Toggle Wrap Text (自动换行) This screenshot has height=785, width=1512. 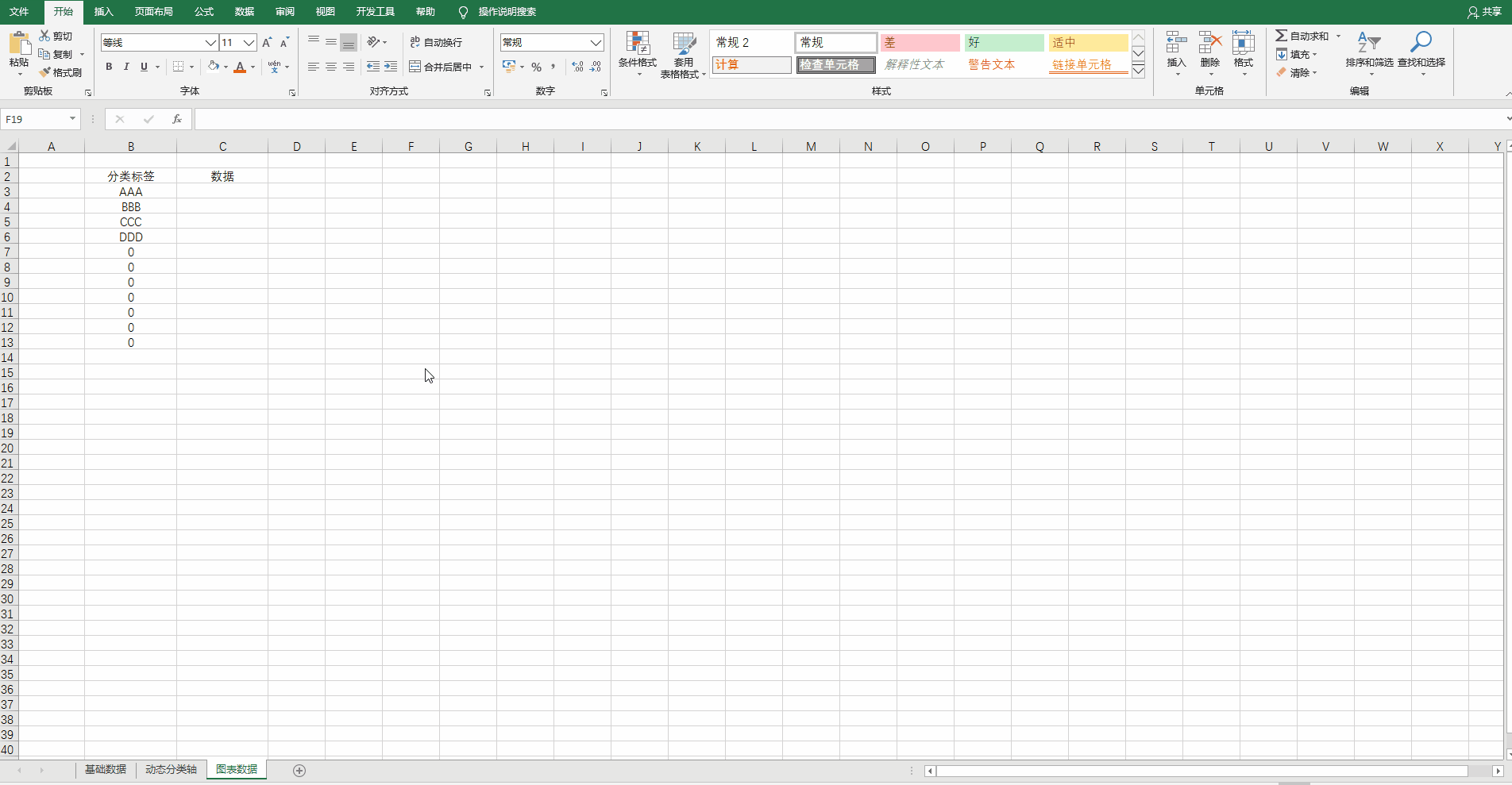pyautogui.click(x=436, y=42)
